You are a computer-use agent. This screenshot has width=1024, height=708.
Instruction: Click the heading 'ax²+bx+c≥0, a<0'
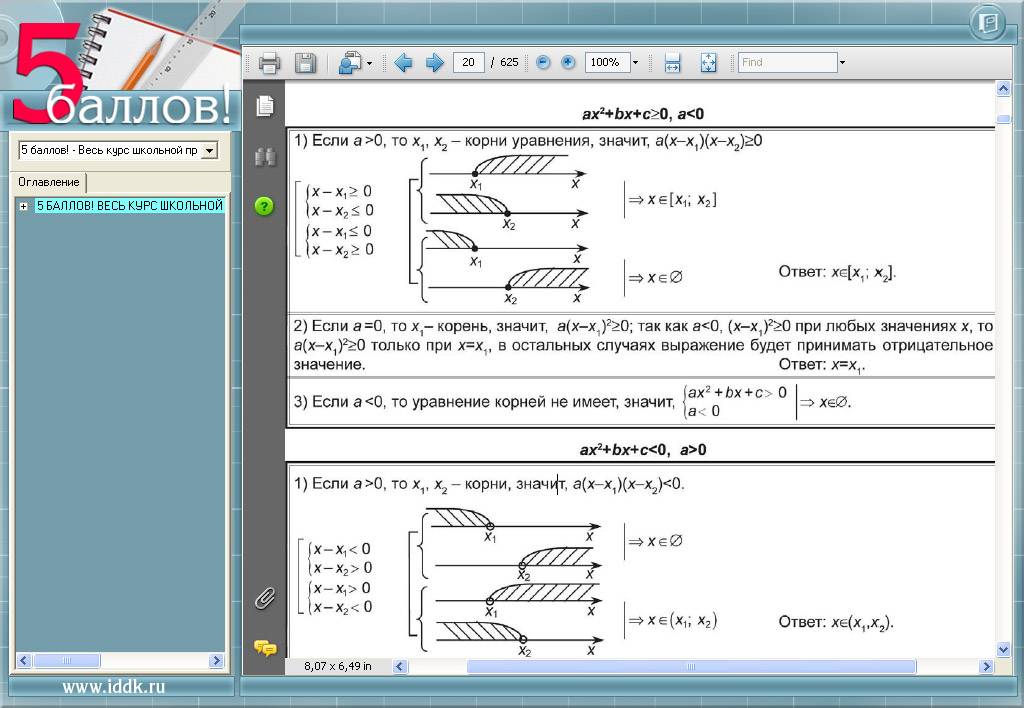(643, 114)
